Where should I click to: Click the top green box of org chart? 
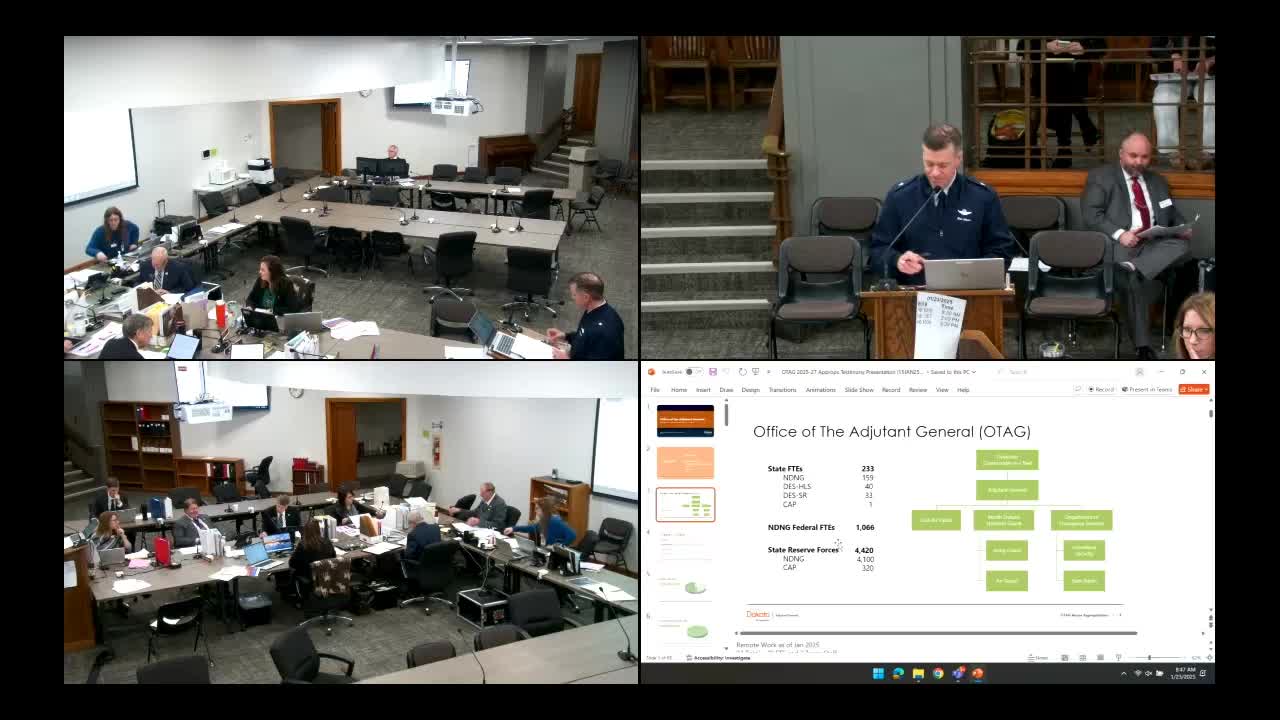click(x=1007, y=460)
